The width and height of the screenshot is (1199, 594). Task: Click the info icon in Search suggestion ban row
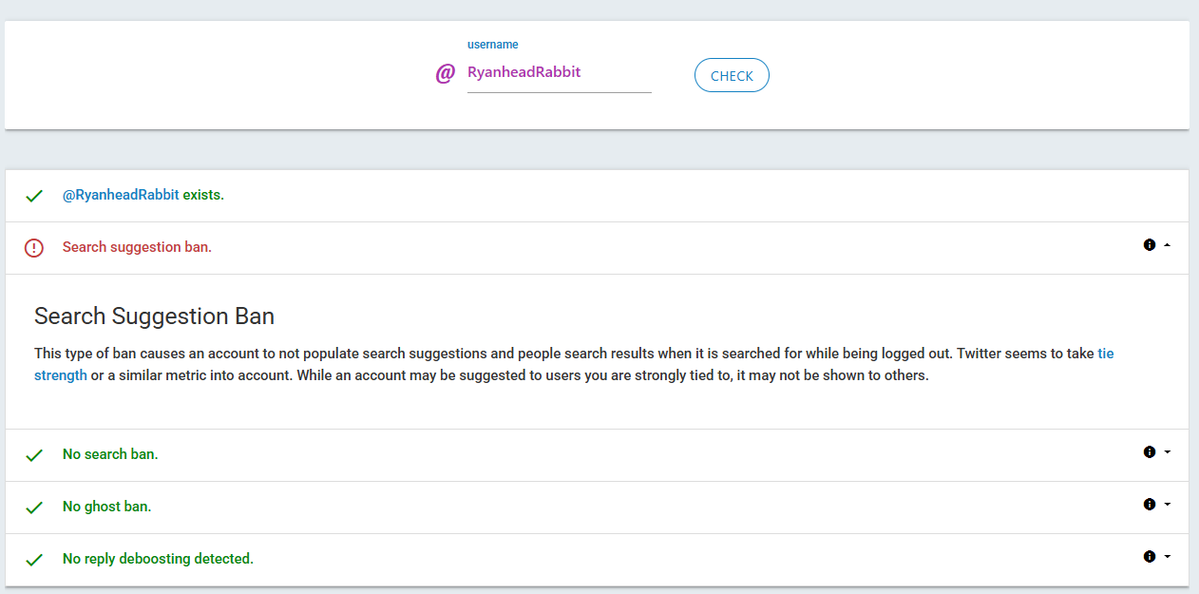click(1149, 245)
